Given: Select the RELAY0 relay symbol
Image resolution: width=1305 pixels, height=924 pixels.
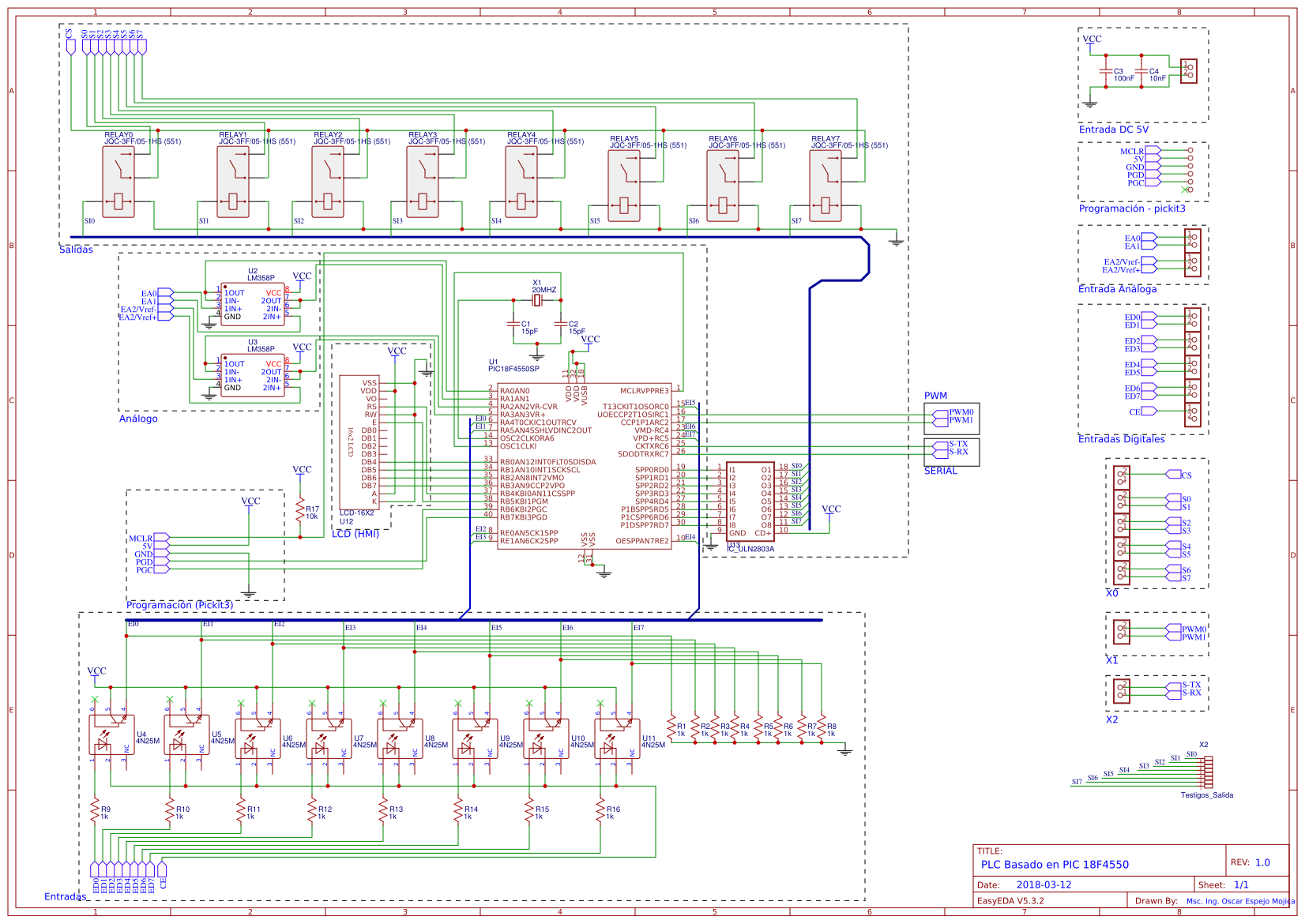Looking at the screenshot, I should click(118, 182).
